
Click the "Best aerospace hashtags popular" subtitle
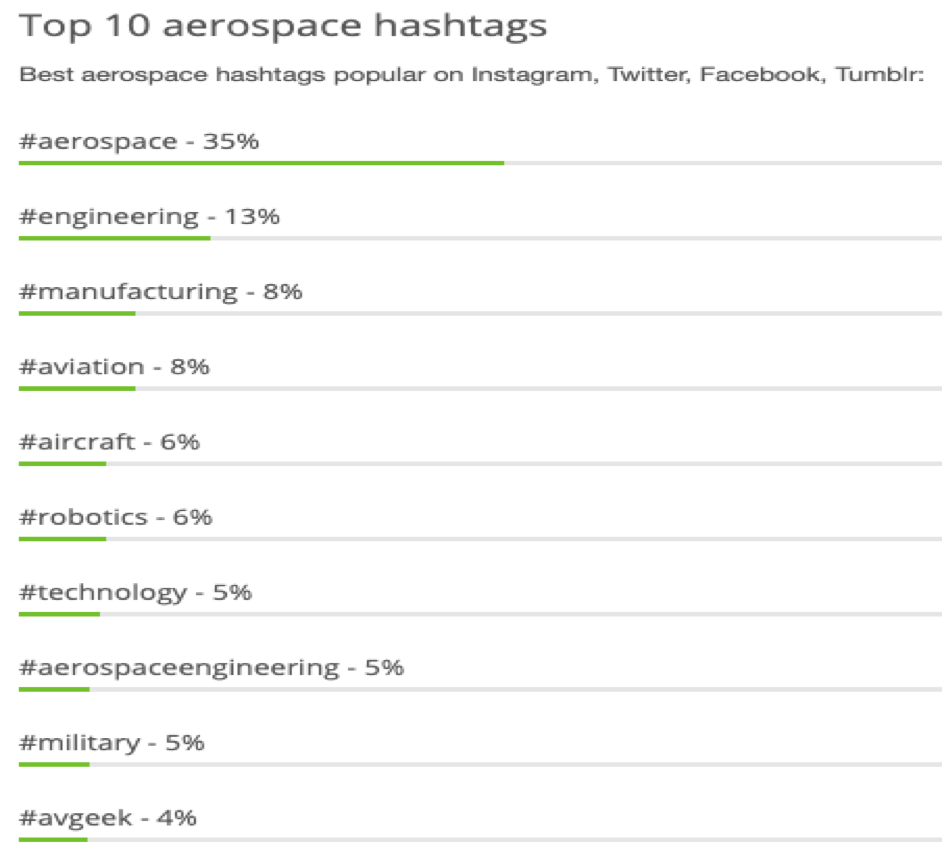pyautogui.click(x=471, y=75)
